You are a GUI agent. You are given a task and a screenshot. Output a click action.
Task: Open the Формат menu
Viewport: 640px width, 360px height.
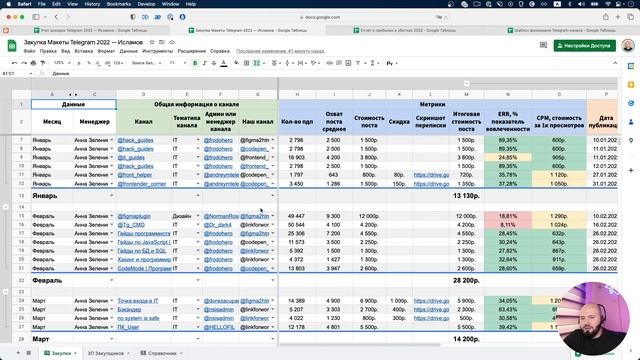click(106, 51)
